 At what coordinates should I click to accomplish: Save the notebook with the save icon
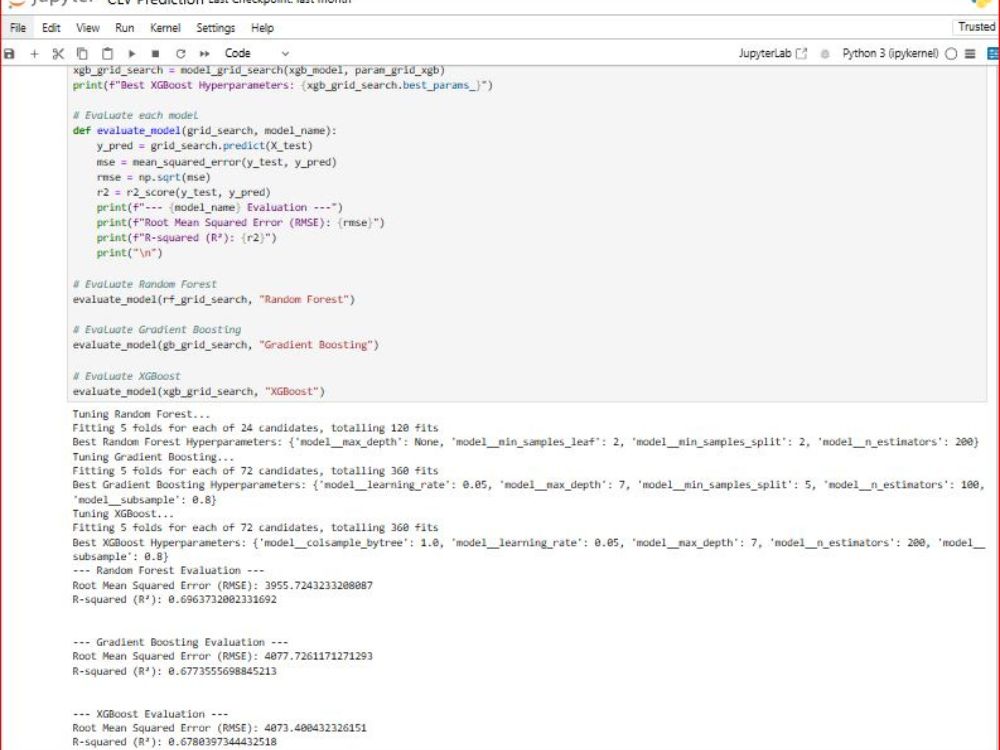click(9, 54)
